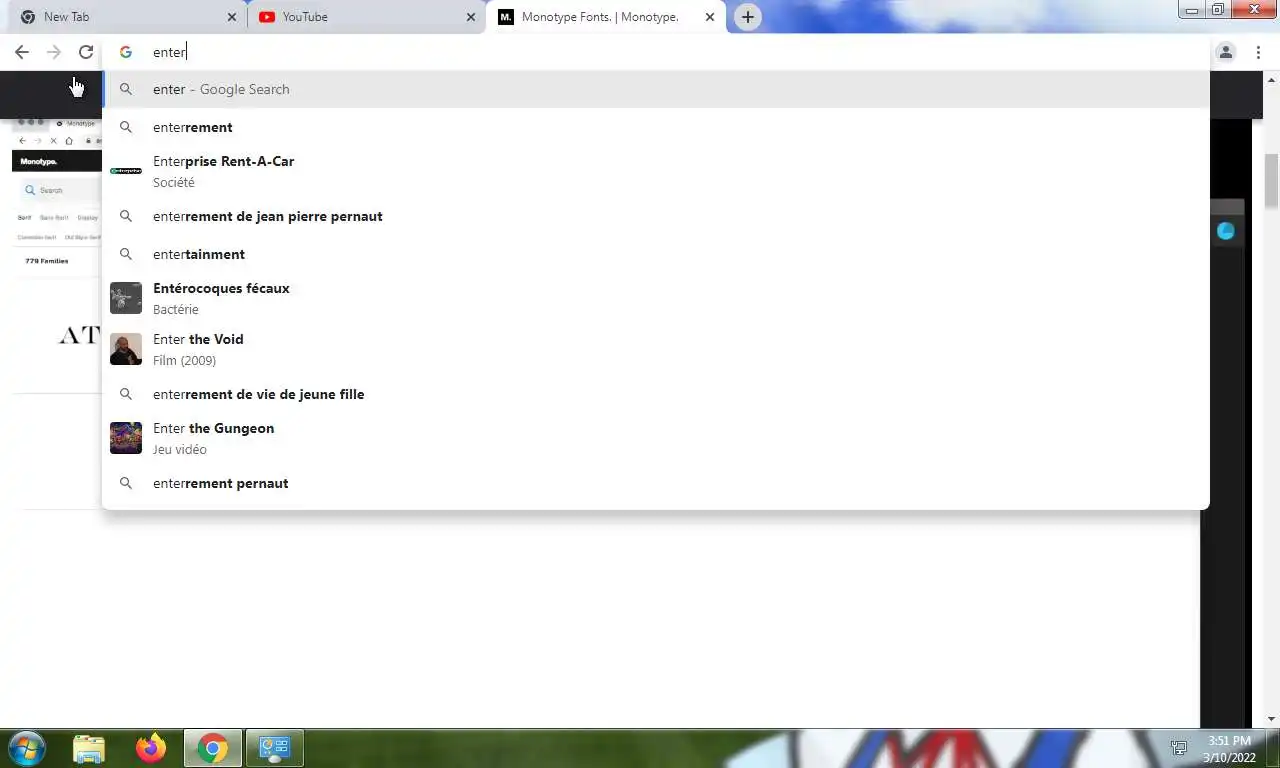This screenshot has height=768, width=1280.
Task: Select 'enterrement de jean pierre pernaut' suggestion
Action: [656, 216]
